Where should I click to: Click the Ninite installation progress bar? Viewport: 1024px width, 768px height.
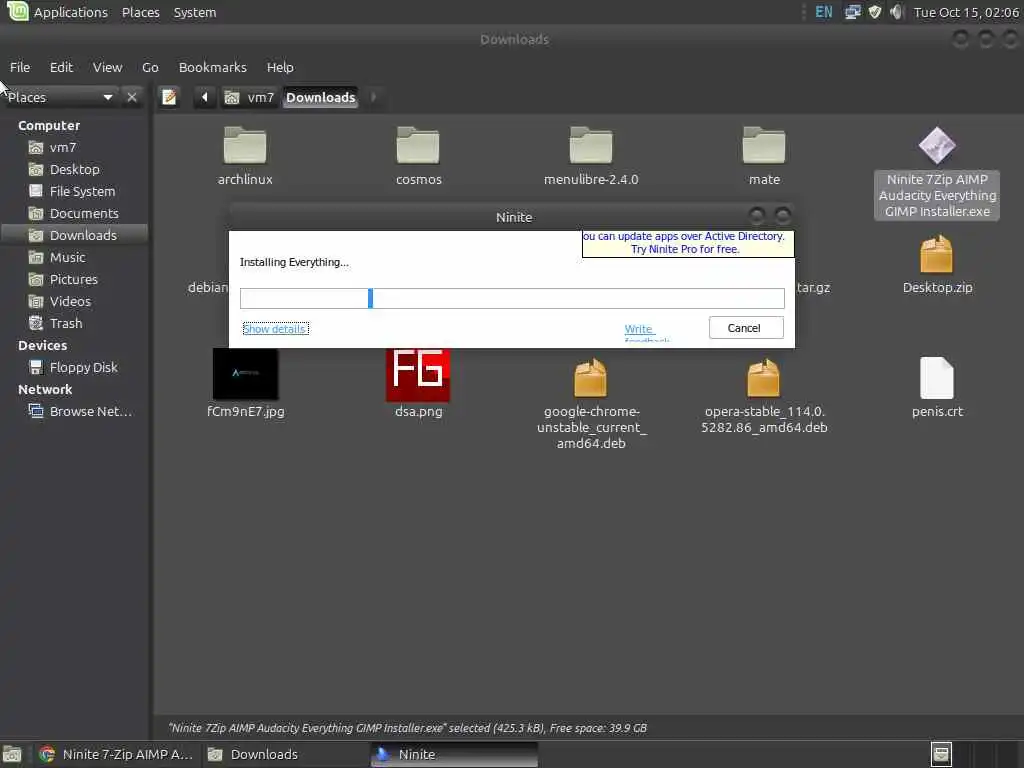[x=512, y=298]
